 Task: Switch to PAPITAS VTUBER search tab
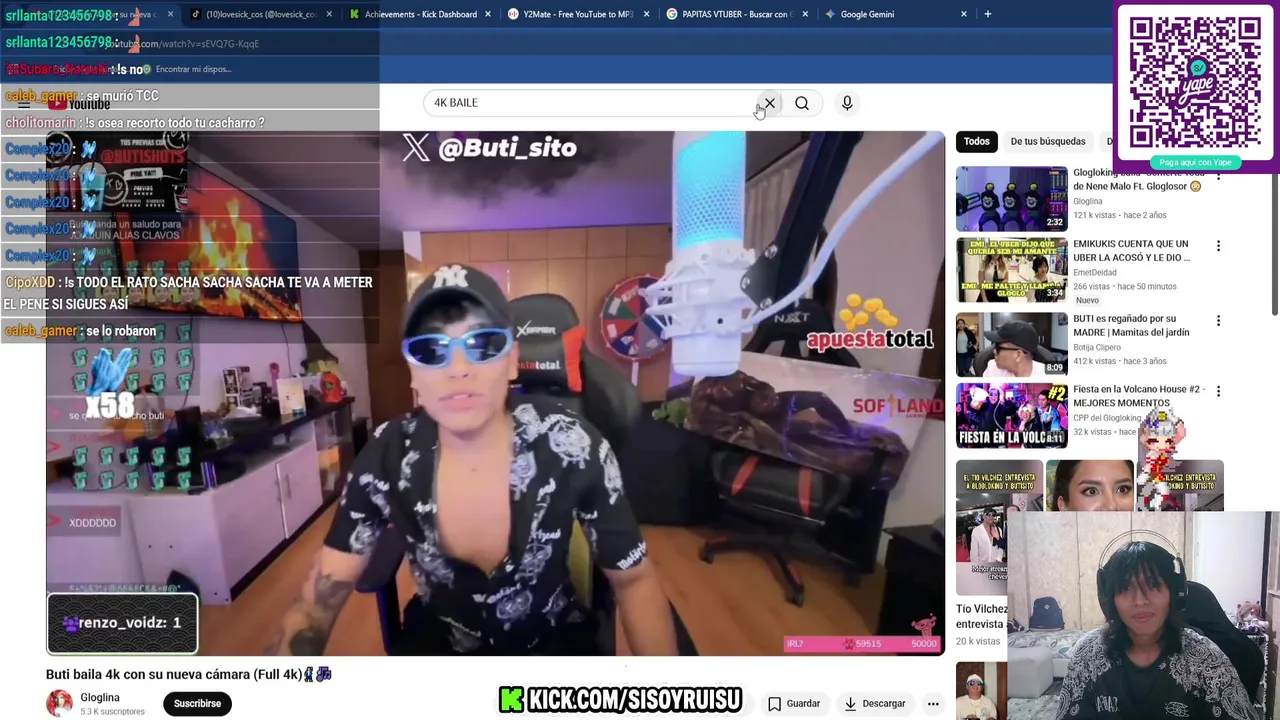pyautogui.click(x=735, y=14)
